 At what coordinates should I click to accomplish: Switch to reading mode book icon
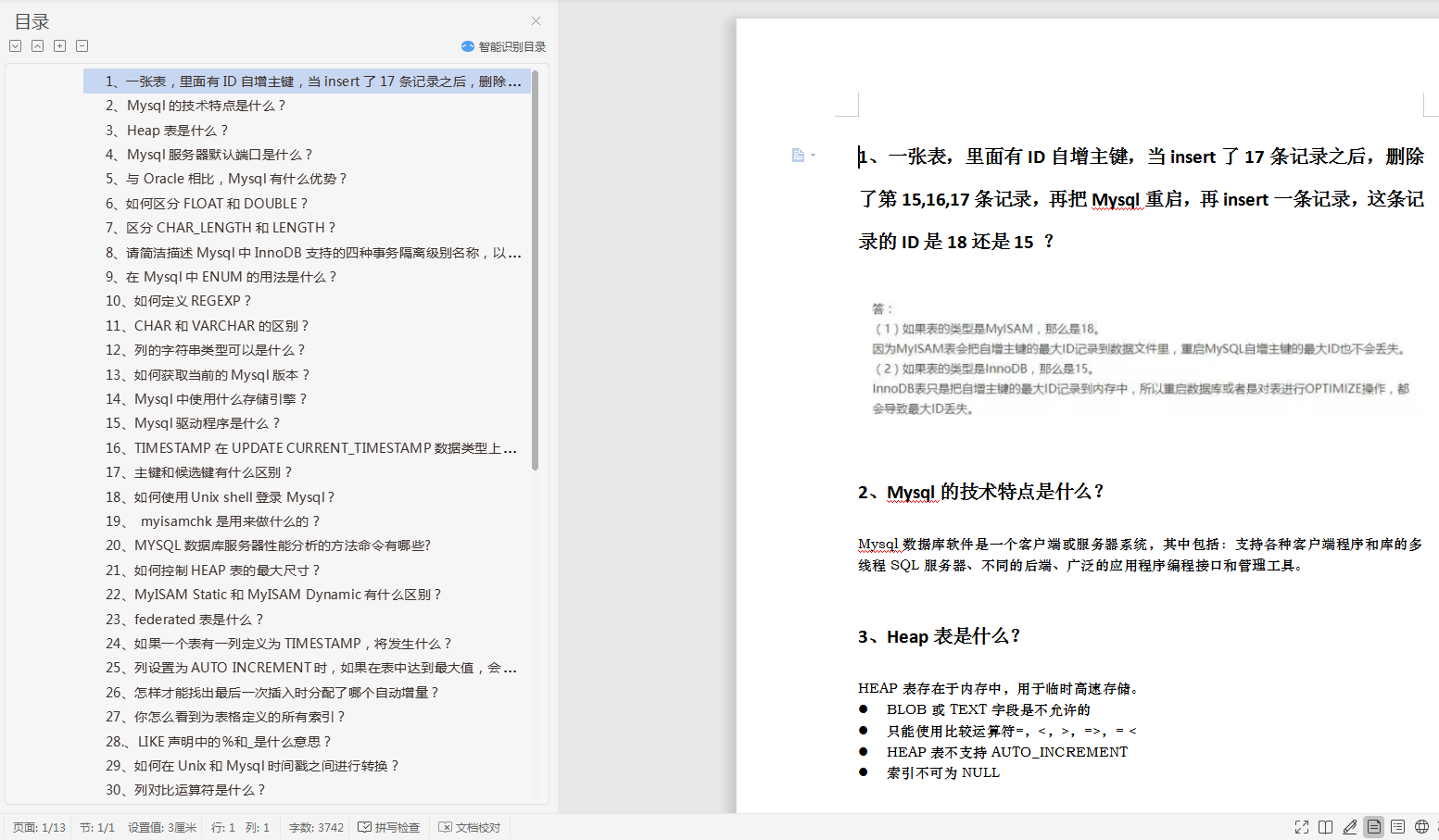[x=1326, y=827]
